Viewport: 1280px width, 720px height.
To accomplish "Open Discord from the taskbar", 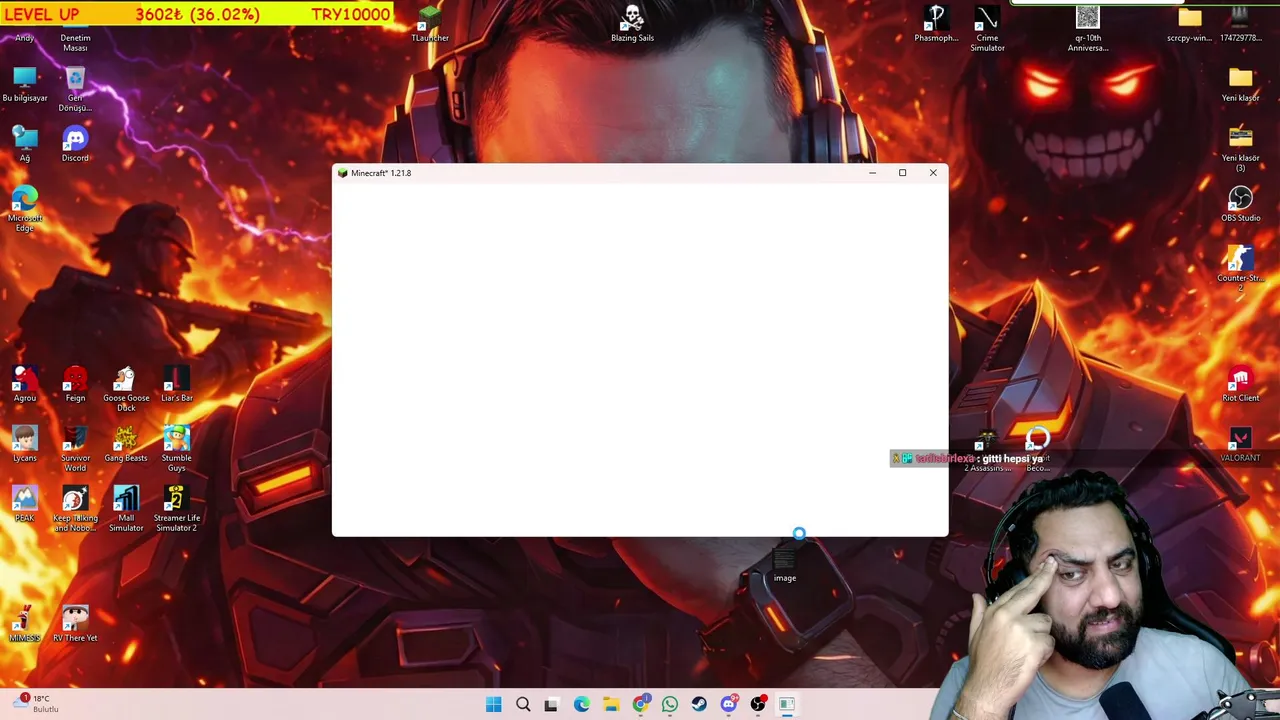I will coord(728,705).
